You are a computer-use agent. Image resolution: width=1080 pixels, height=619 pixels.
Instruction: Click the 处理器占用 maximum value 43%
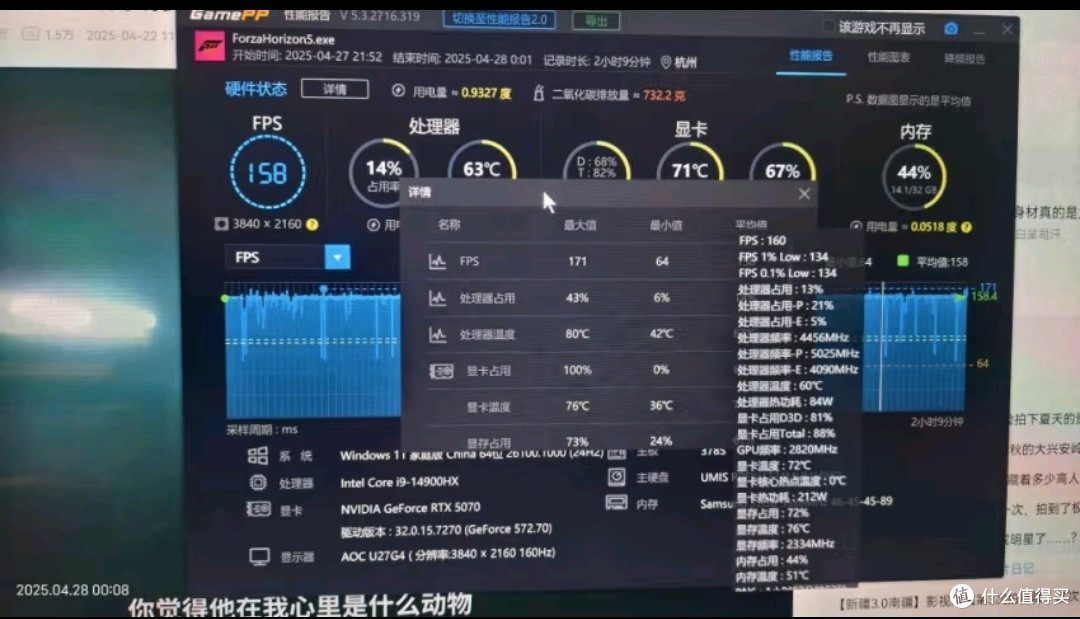point(577,298)
